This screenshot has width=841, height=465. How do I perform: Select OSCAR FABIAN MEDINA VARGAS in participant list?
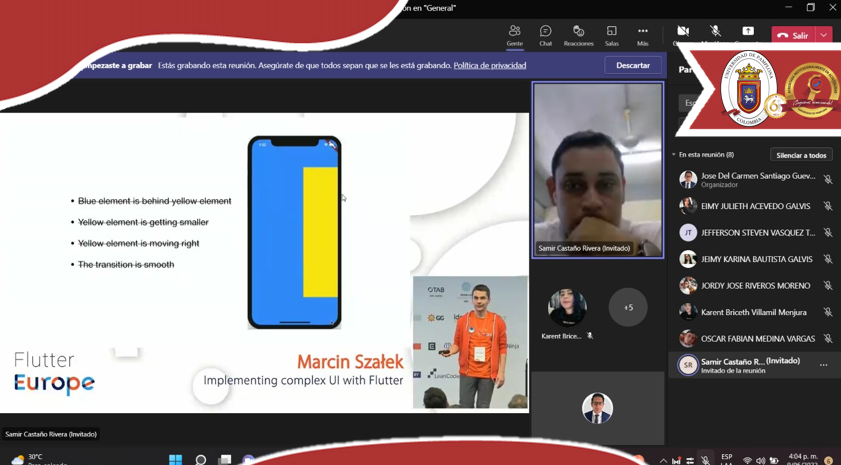click(x=757, y=339)
